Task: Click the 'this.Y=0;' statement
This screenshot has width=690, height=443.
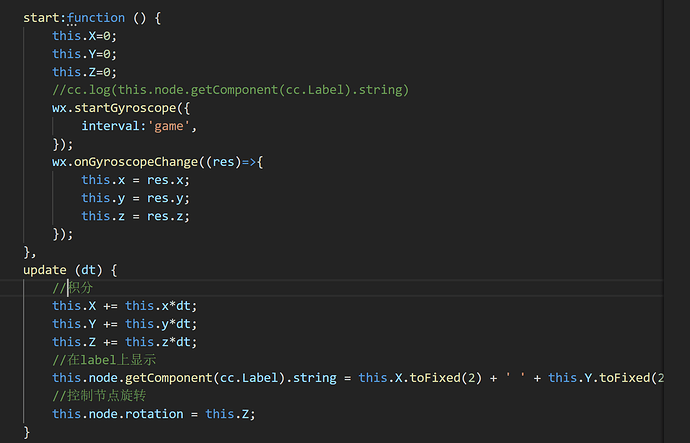Action: point(85,53)
